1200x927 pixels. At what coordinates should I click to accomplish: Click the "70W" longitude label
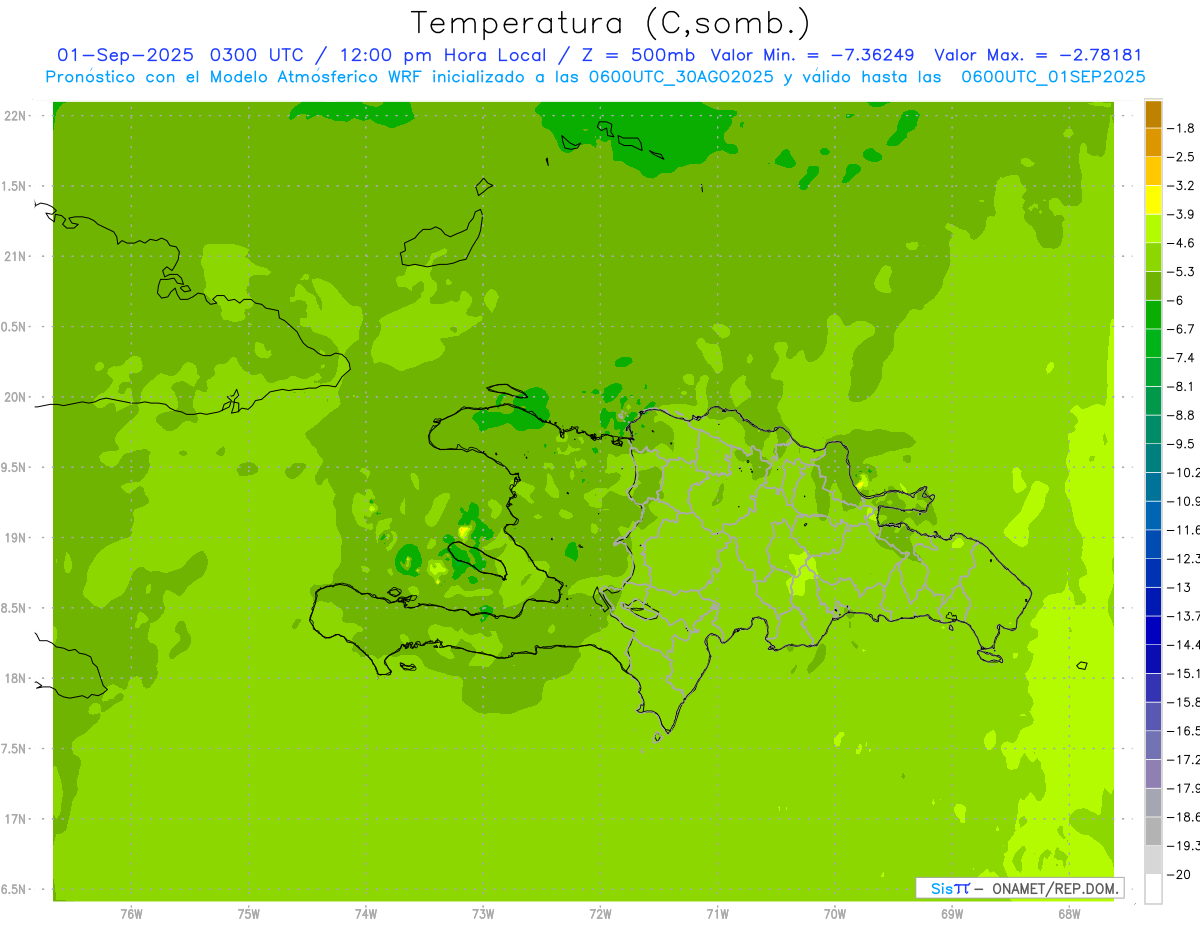[x=835, y=914]
